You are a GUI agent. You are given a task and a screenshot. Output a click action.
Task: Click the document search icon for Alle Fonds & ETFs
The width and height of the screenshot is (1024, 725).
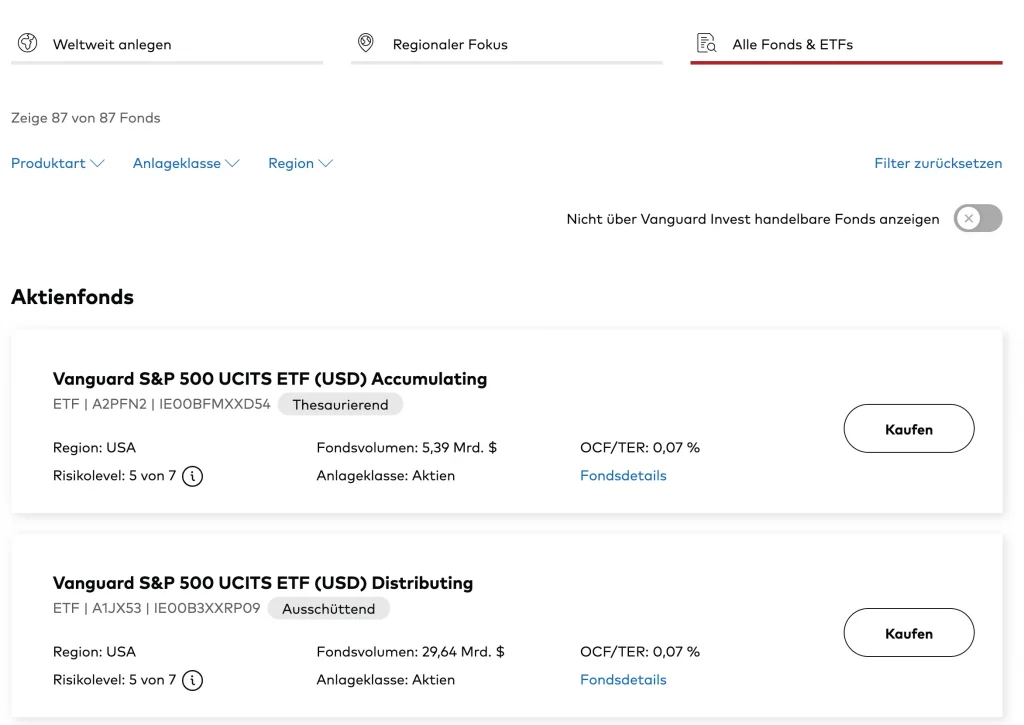point(707,44)
